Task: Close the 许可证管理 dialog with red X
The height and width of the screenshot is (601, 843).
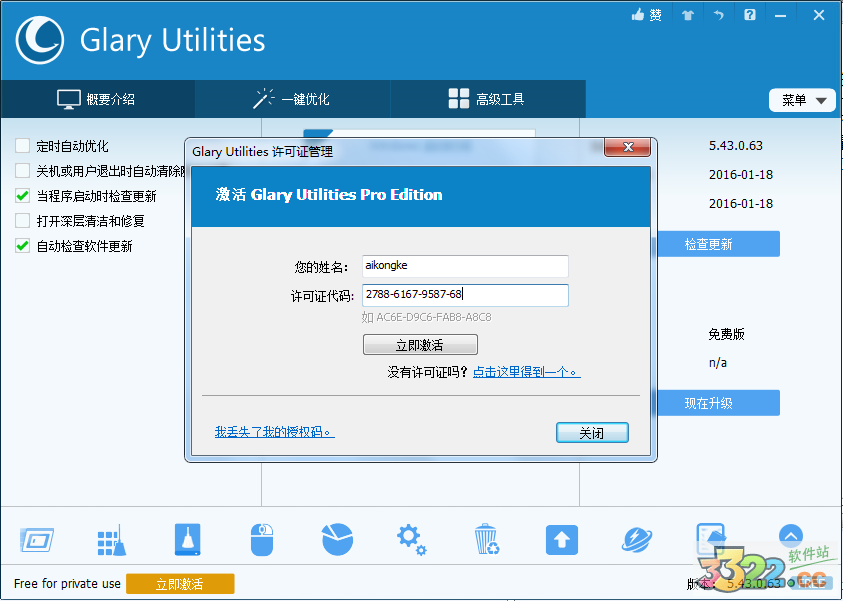Action: coord(627,147)
